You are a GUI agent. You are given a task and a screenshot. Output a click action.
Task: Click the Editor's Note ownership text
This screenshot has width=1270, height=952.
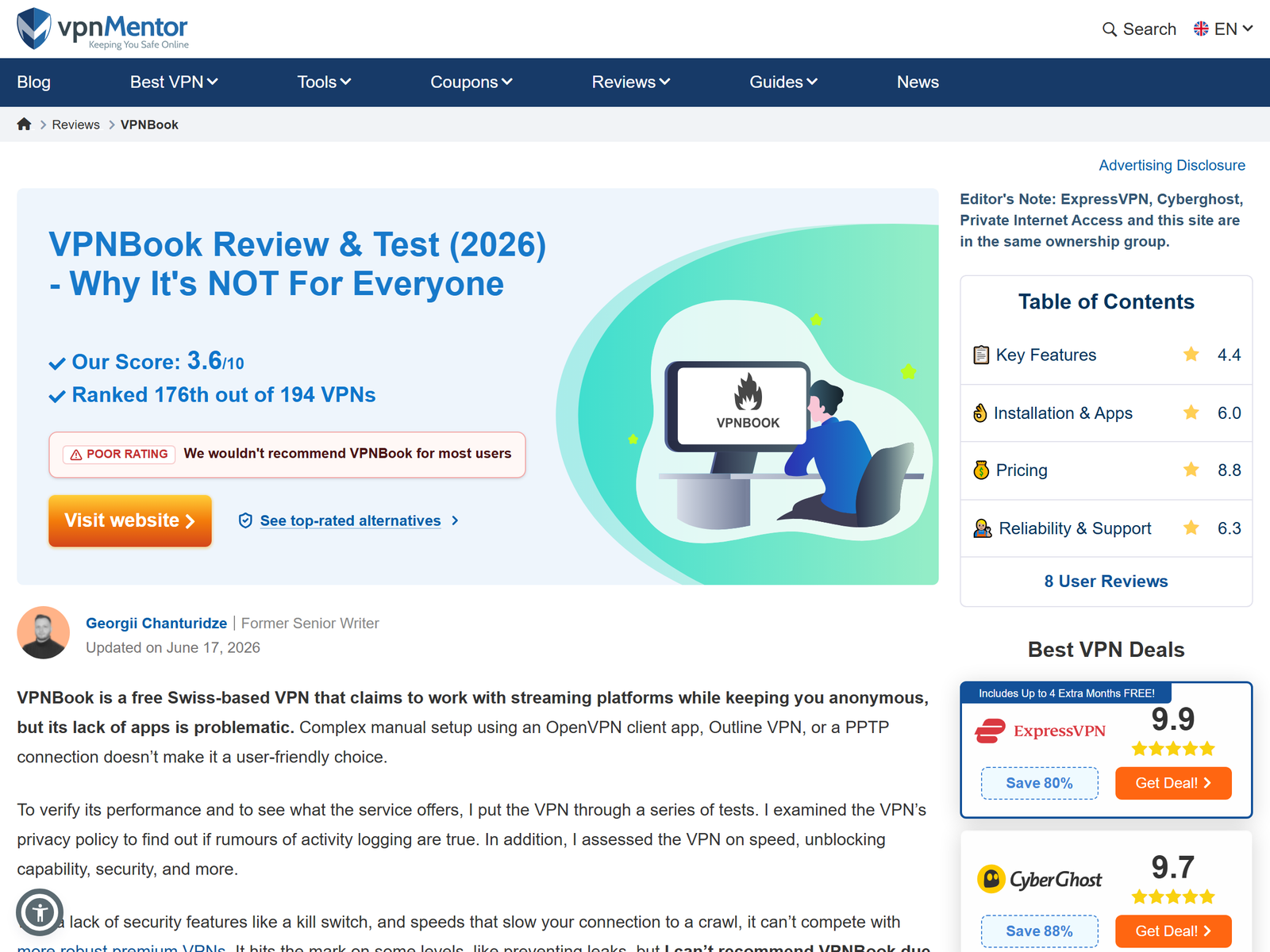tap(1102, 220)
